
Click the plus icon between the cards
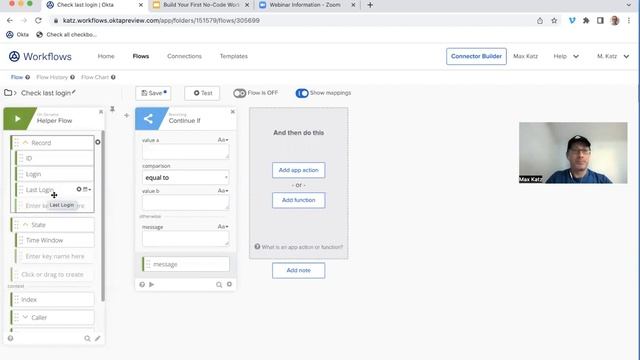127,116
